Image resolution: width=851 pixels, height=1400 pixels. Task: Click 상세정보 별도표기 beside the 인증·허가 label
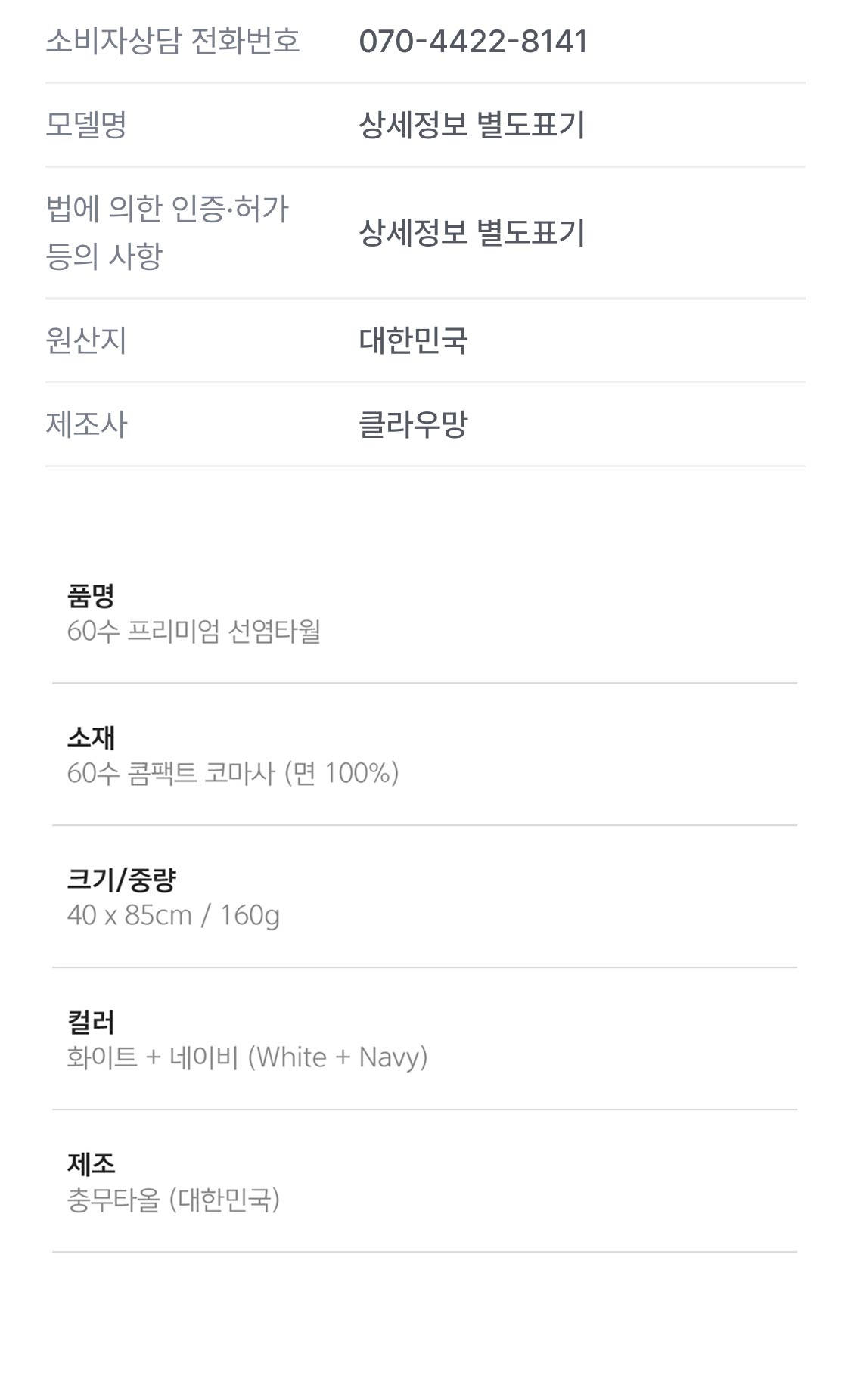click(x=472, y=232)
